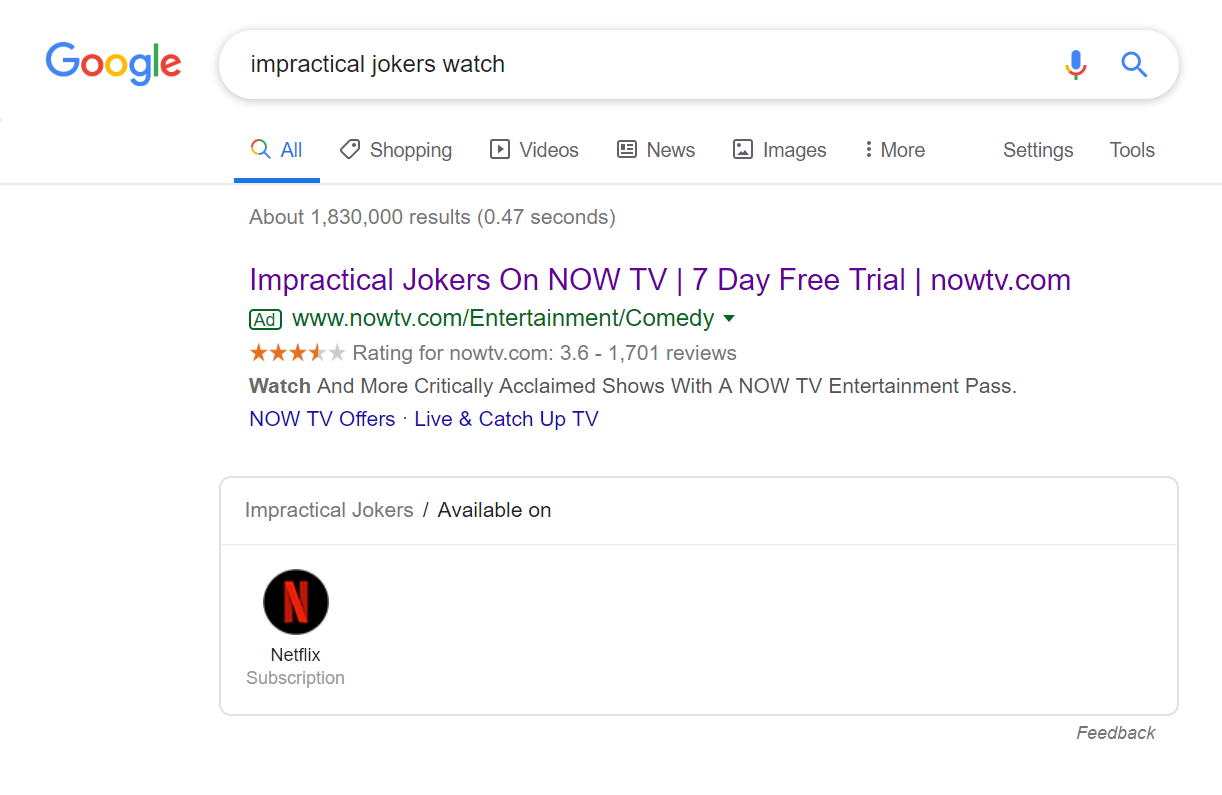Image resolution: width=1222 pixels, height=795 pixels.
Task: Open the NOW TV Offers sitelink
Action: 322,419
